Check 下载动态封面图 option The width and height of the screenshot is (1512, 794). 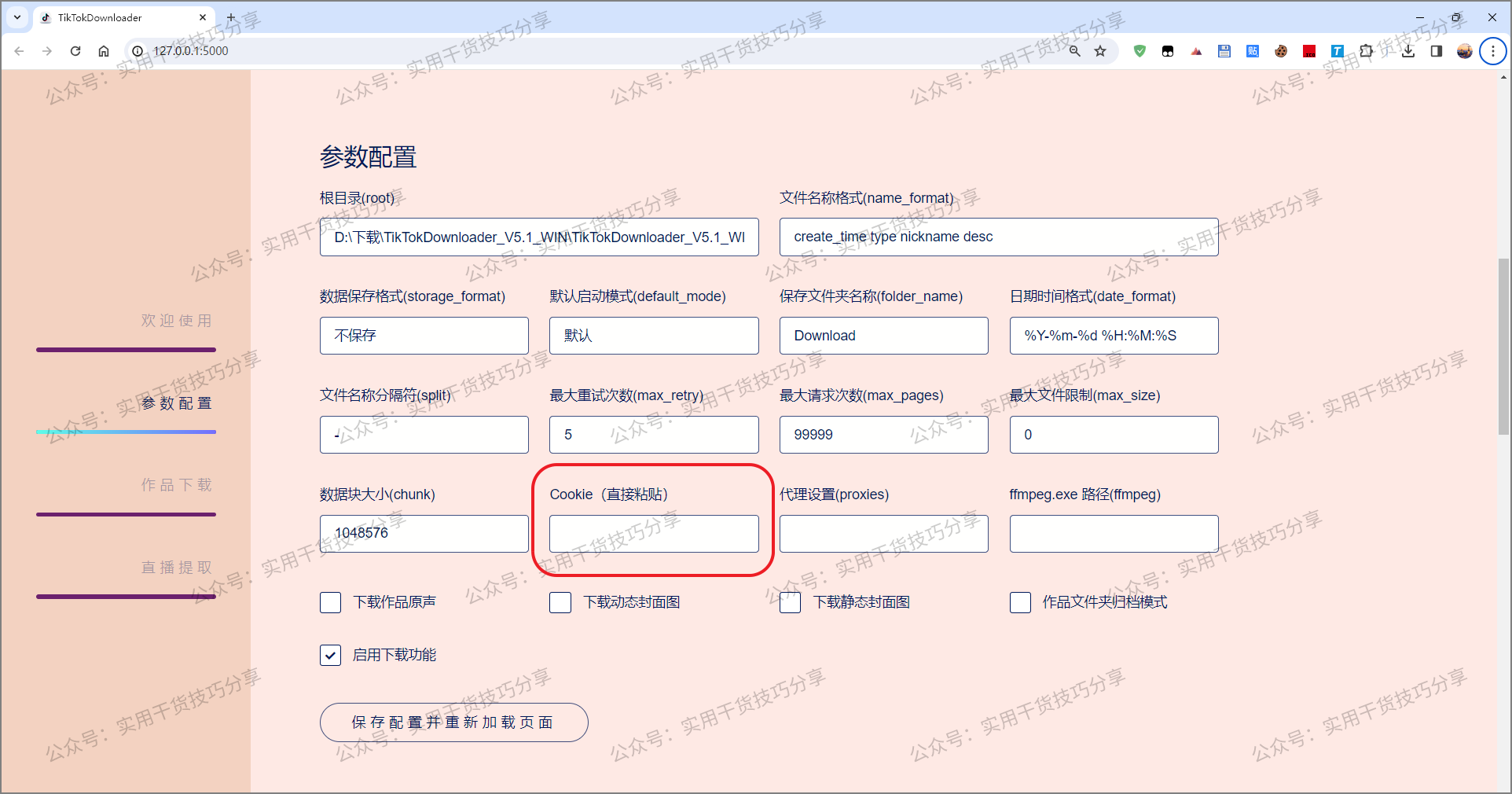560,602
